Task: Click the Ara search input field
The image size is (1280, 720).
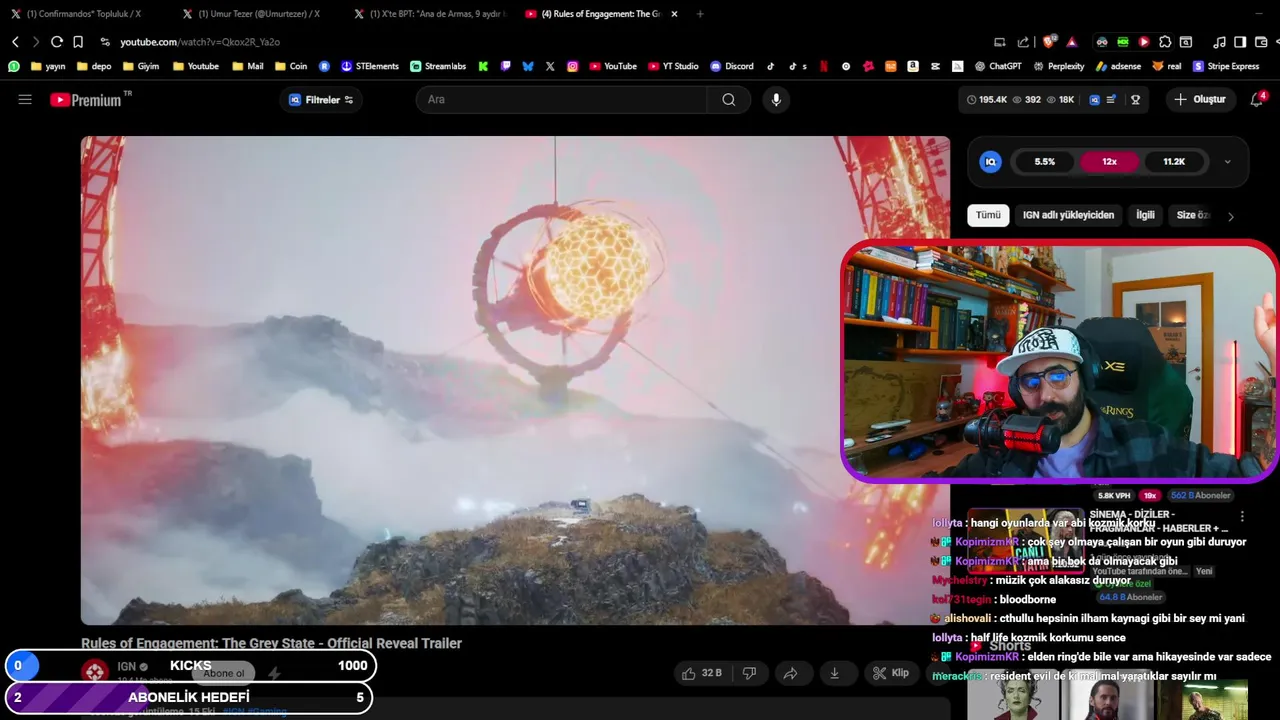Action: coord(562,99)
